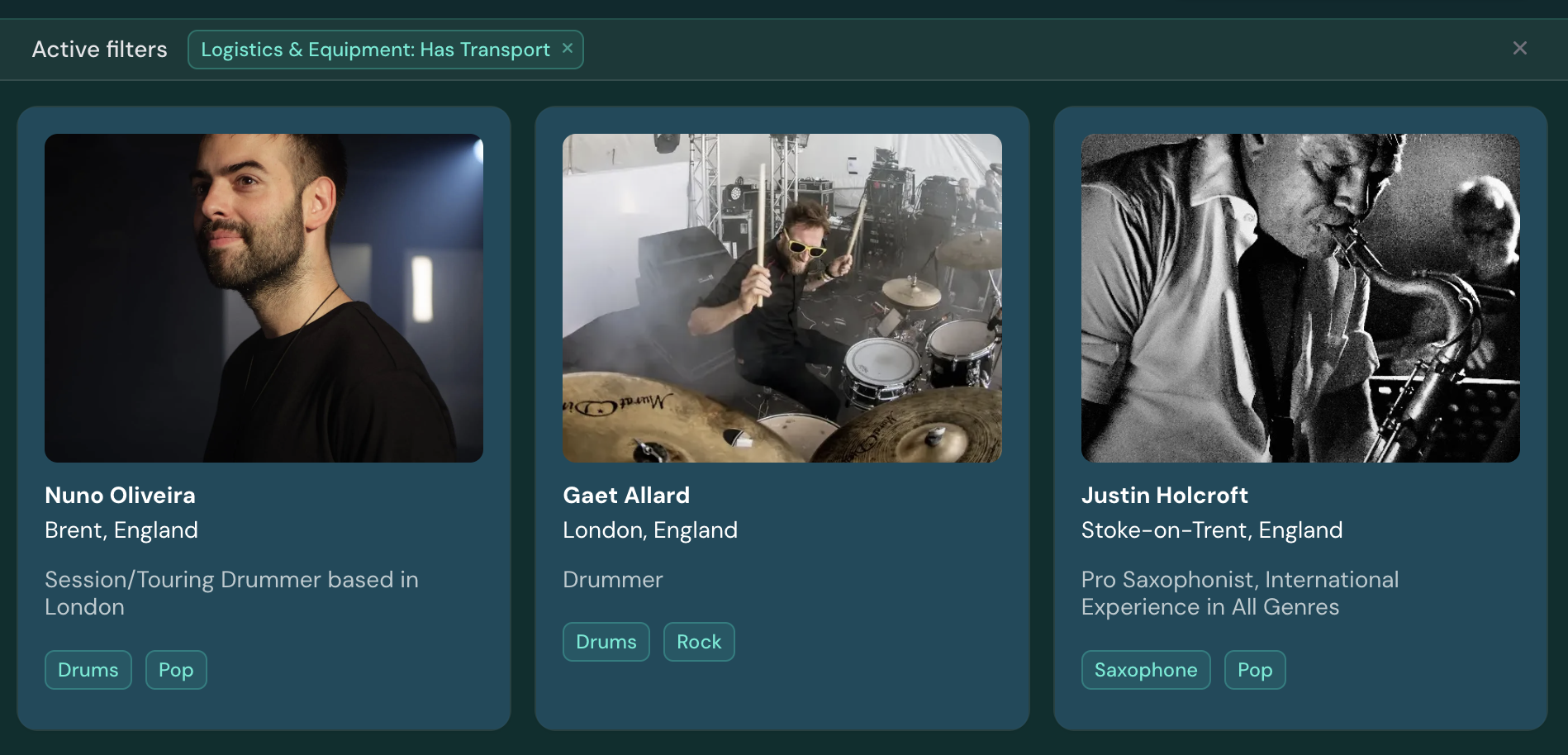Open Gaet Allard's drummer photo
The height and width of the screenshot is (755, 1568).
[x=782, y=297]
